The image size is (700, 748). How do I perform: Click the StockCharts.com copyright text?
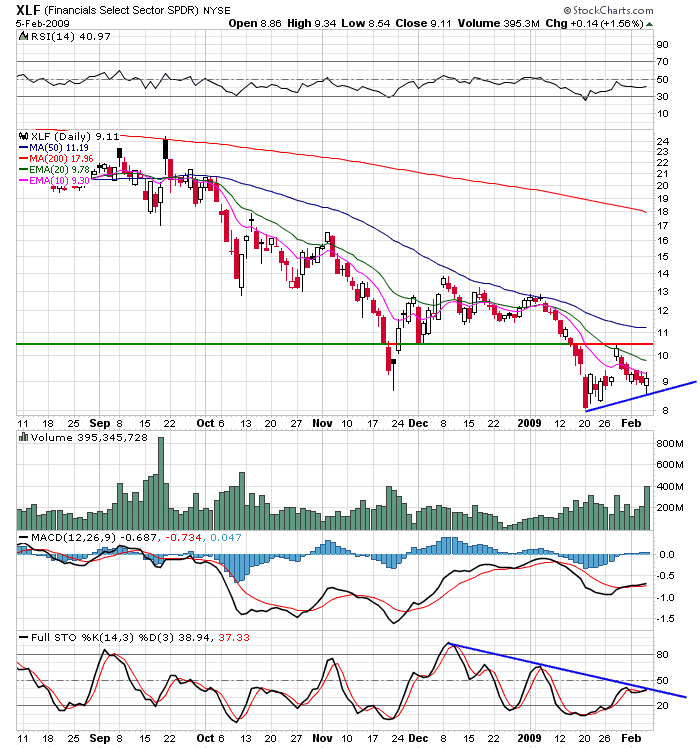pyautogui.click(x=609, y=10)
